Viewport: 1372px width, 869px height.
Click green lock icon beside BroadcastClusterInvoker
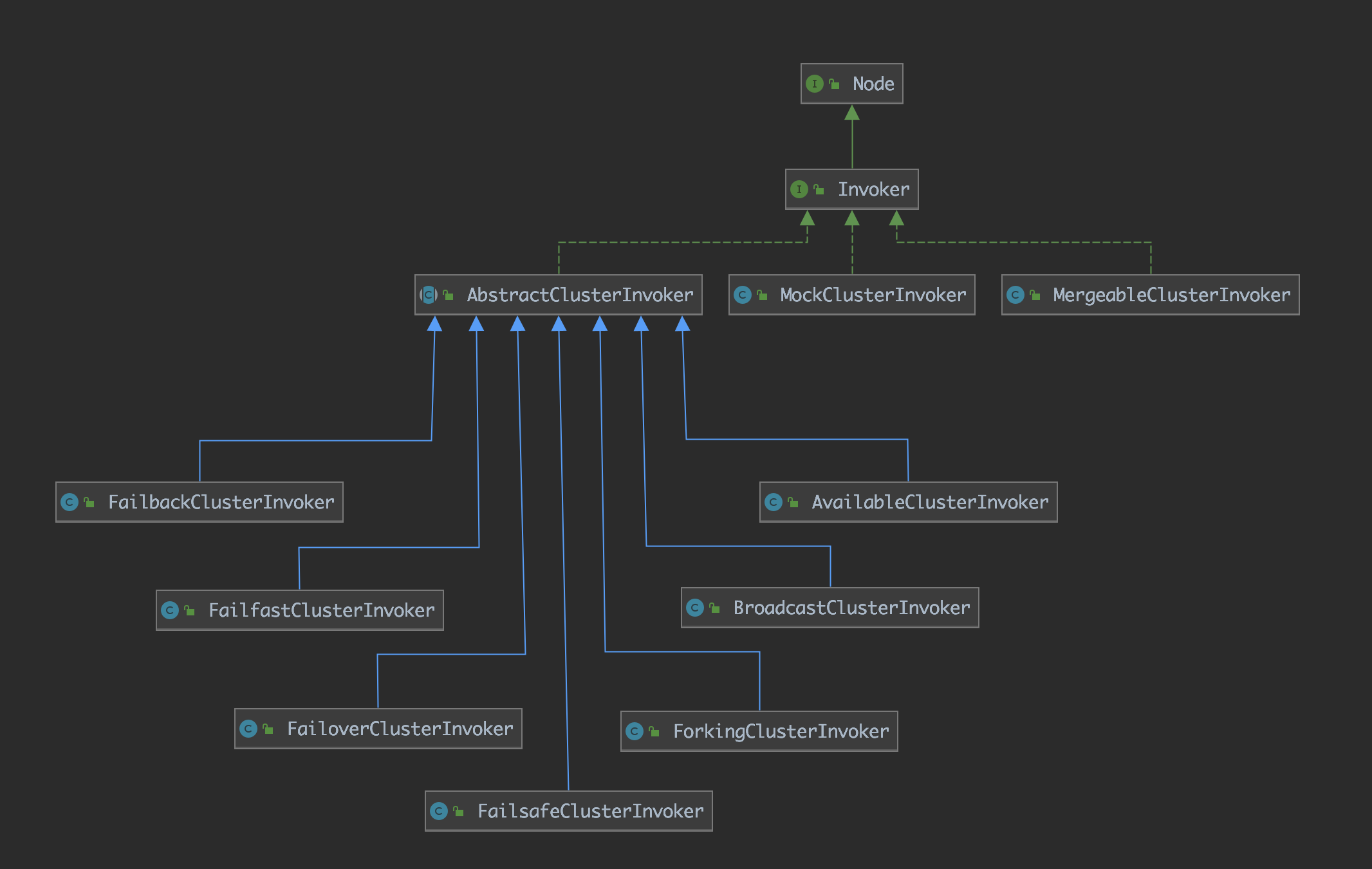pos(714,608)
